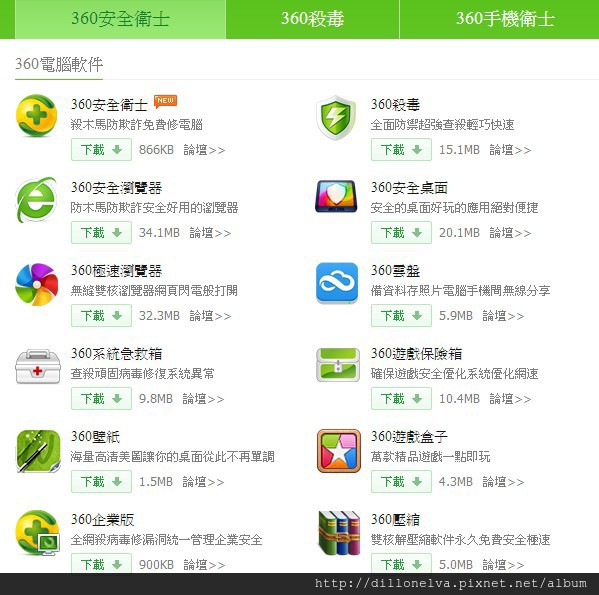Image resolution: width=599 pixels, height=595 pixels.
Task: Click the 下載 button for 360壁紙
Action: [x=101, y=482]
